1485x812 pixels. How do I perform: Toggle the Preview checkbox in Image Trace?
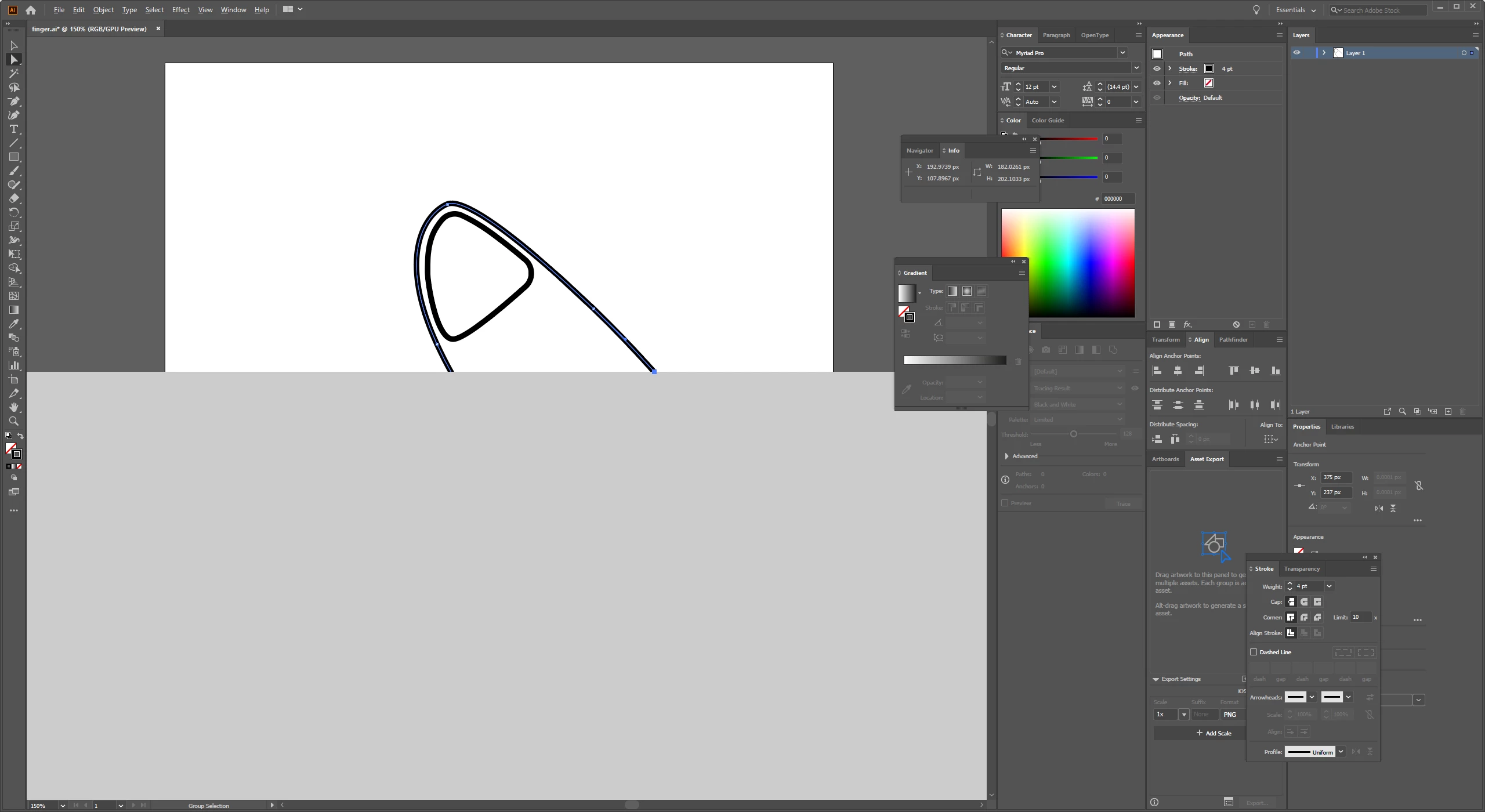click(1005, 503)
